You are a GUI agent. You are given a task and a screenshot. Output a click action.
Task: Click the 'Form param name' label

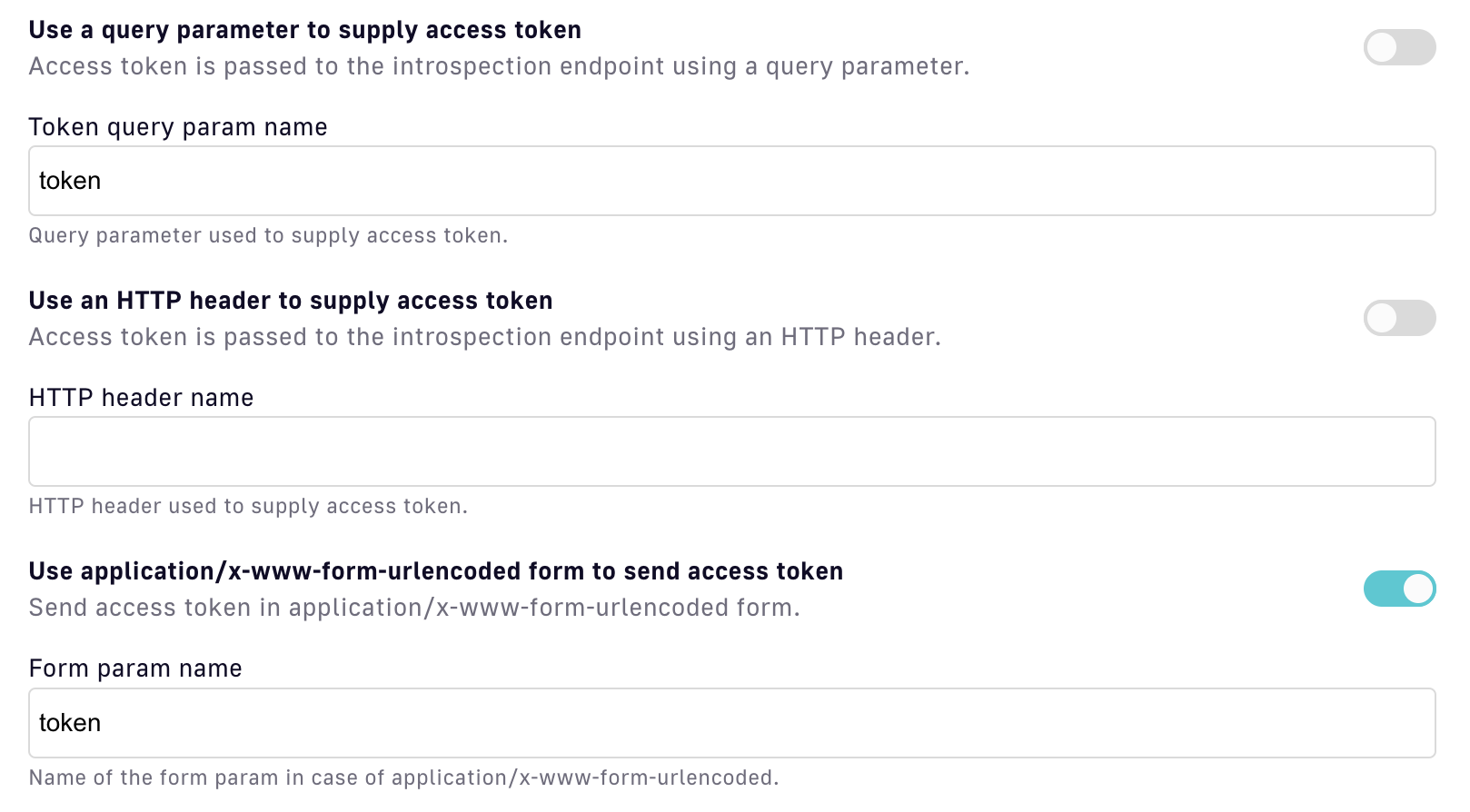click(135, 668)
